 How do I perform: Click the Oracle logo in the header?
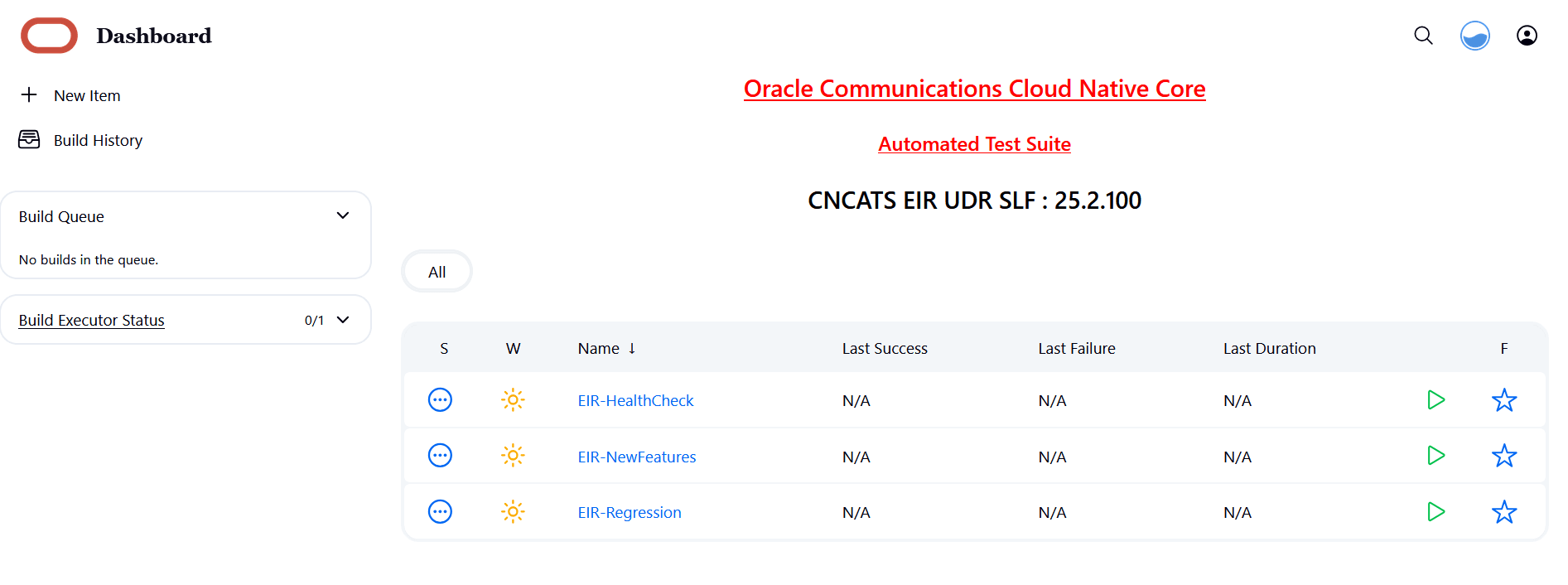click(49, 36)
